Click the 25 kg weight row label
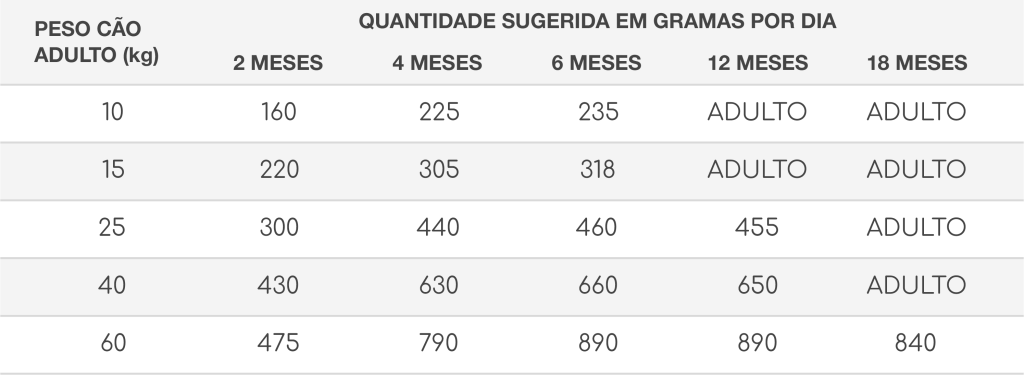Image resolution: width=1024 pixels, height=375 pixels. 112,227
